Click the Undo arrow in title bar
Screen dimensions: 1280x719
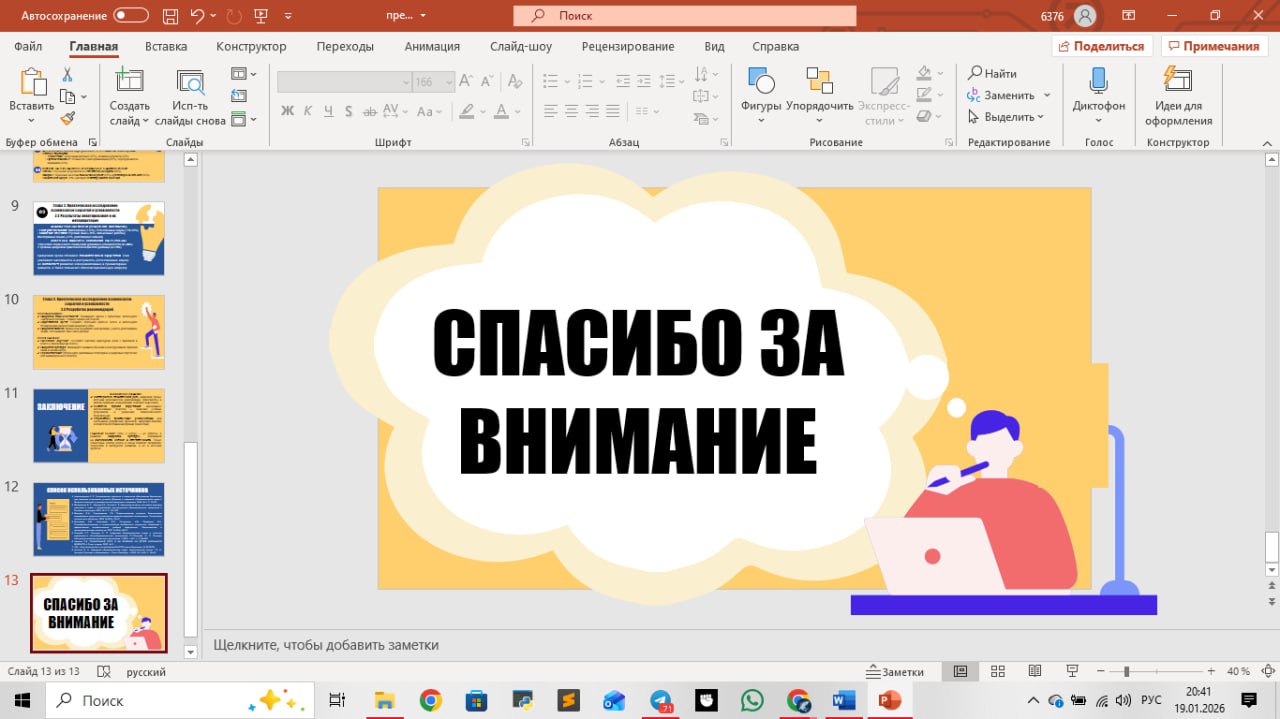197,16
